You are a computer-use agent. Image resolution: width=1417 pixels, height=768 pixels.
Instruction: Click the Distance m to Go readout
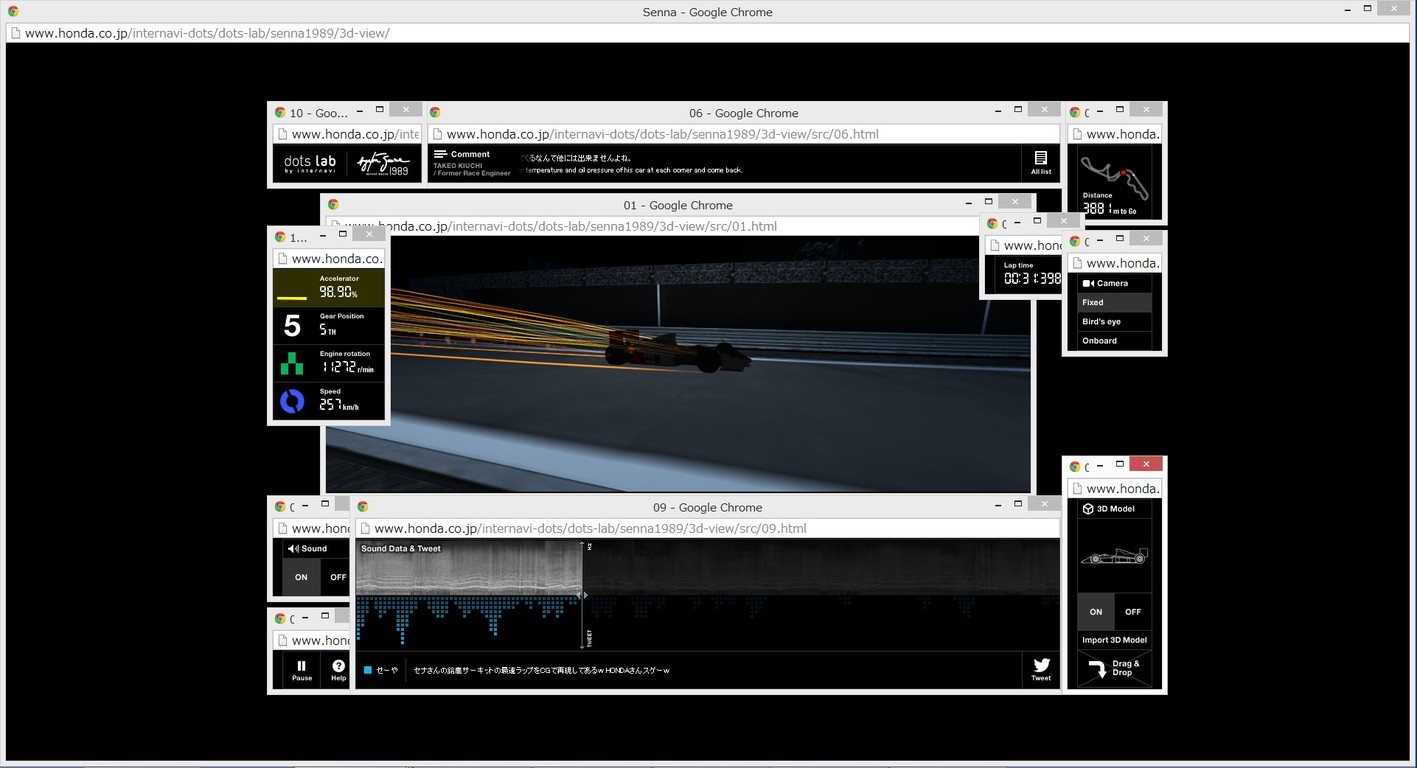point(1110,209)
